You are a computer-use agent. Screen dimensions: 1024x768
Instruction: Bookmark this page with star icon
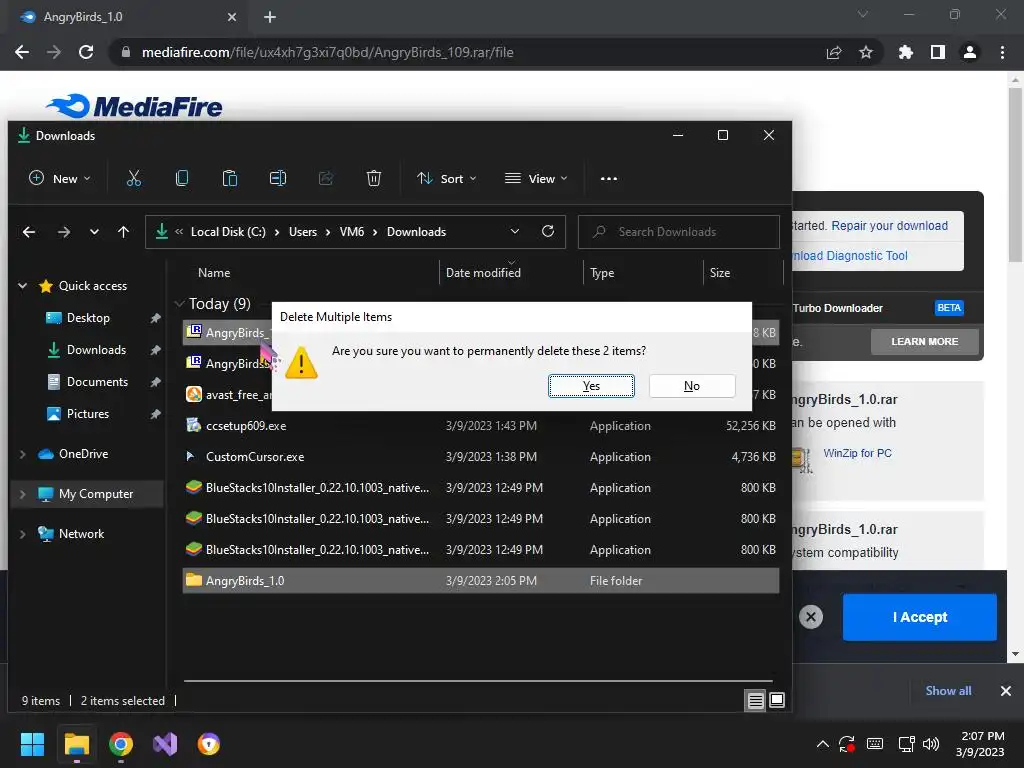866,52
